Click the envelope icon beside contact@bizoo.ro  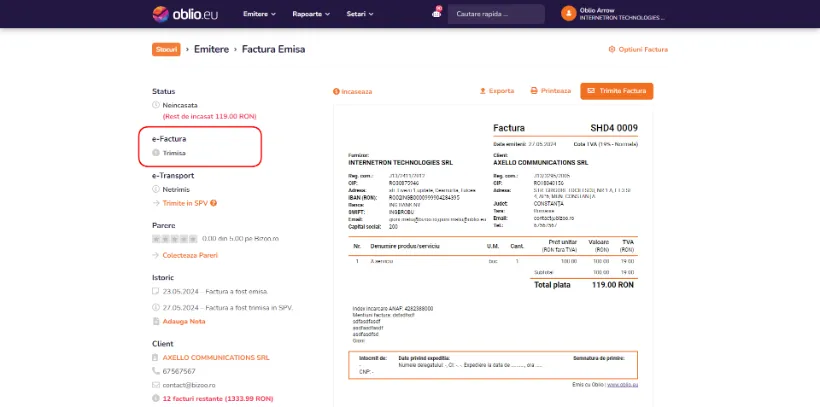pos(155,385)
